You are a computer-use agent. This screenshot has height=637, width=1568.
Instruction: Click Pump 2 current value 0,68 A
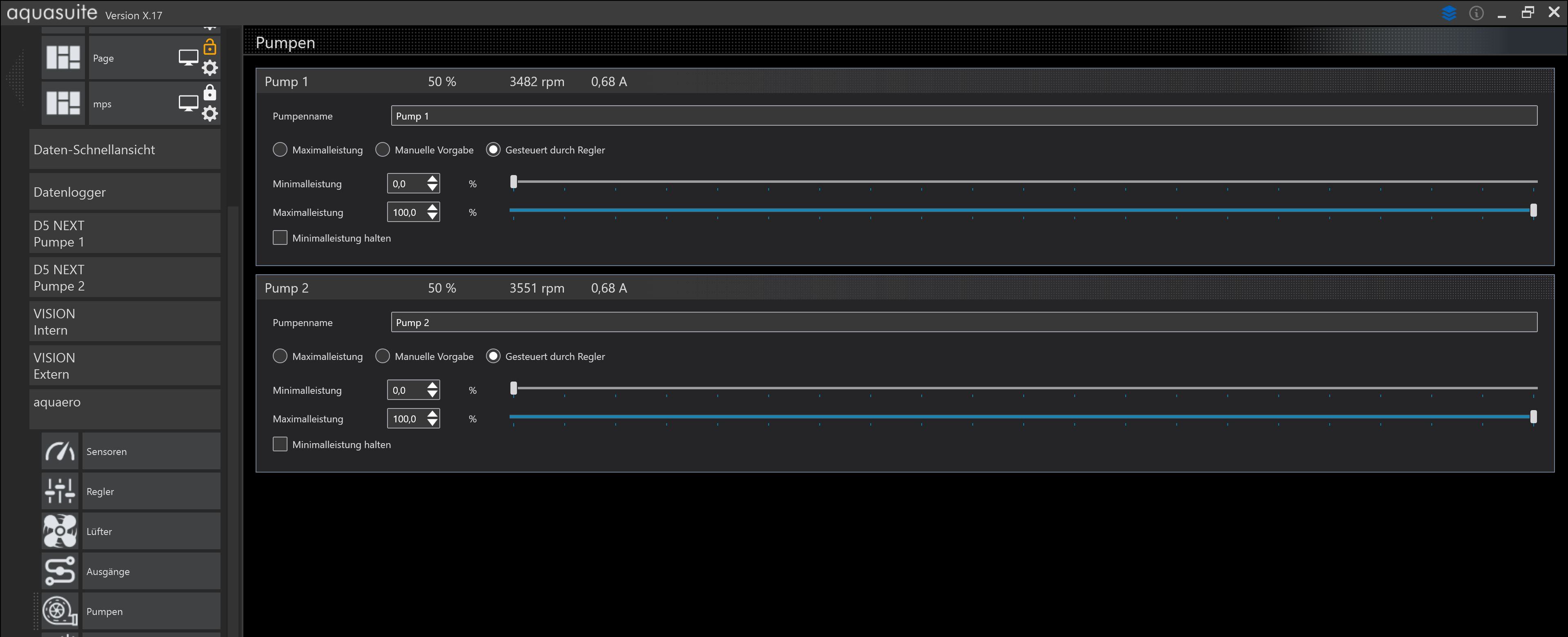(609, 288)
